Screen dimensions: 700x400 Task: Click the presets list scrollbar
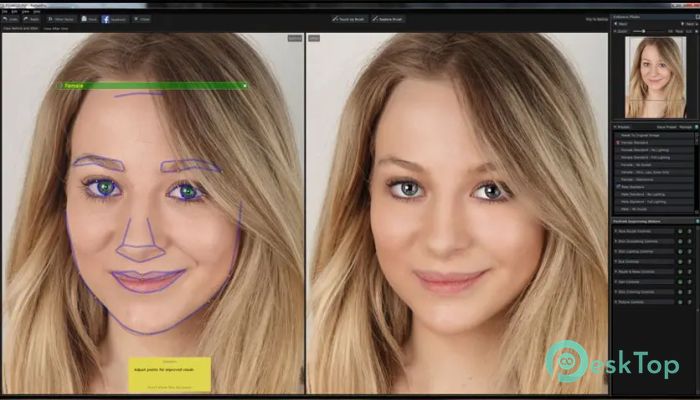[x=696, y=173]
